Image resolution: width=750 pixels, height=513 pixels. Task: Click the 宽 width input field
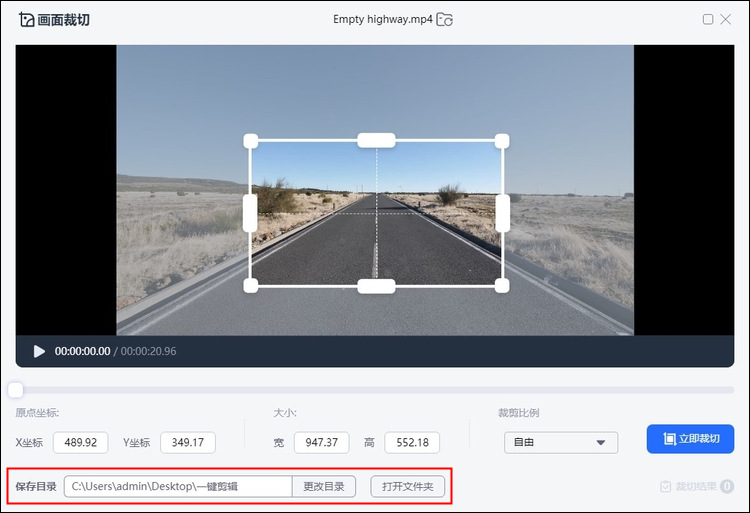(x=321, y=442)
